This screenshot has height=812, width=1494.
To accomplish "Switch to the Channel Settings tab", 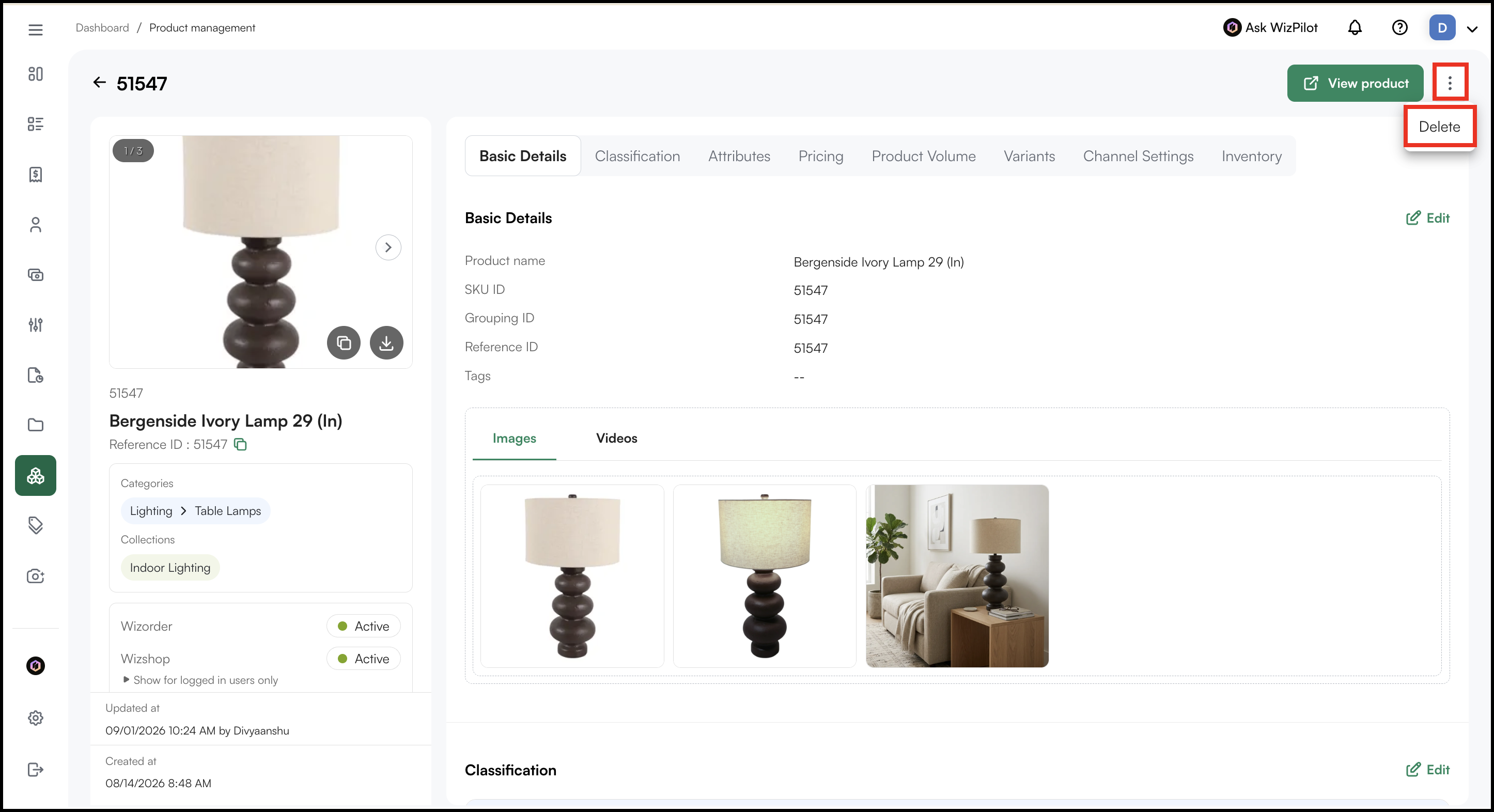I will 1138,156.
